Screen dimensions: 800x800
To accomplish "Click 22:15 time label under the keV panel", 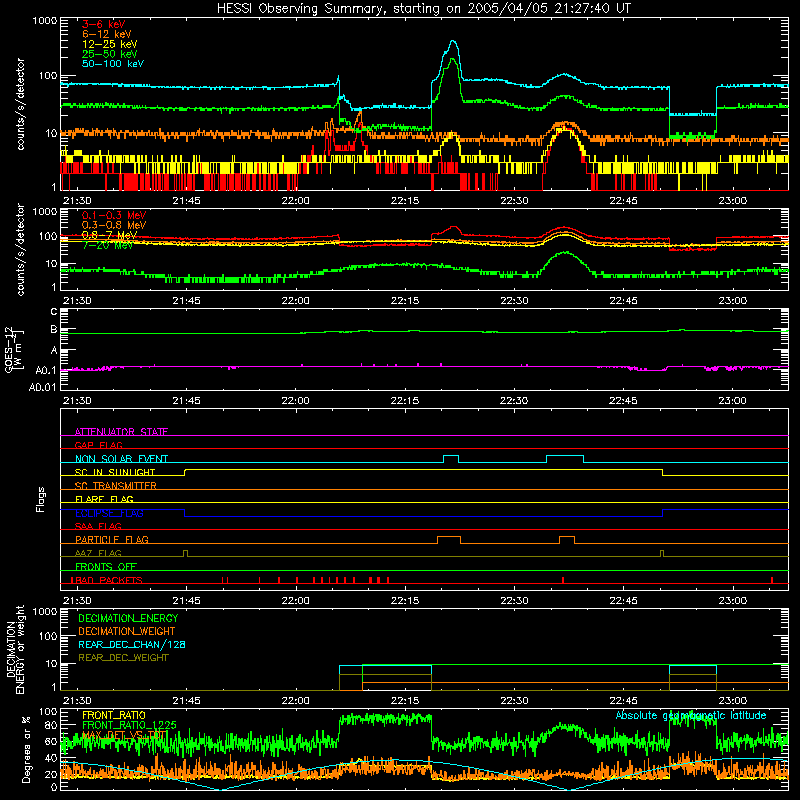I will [405, 201].
